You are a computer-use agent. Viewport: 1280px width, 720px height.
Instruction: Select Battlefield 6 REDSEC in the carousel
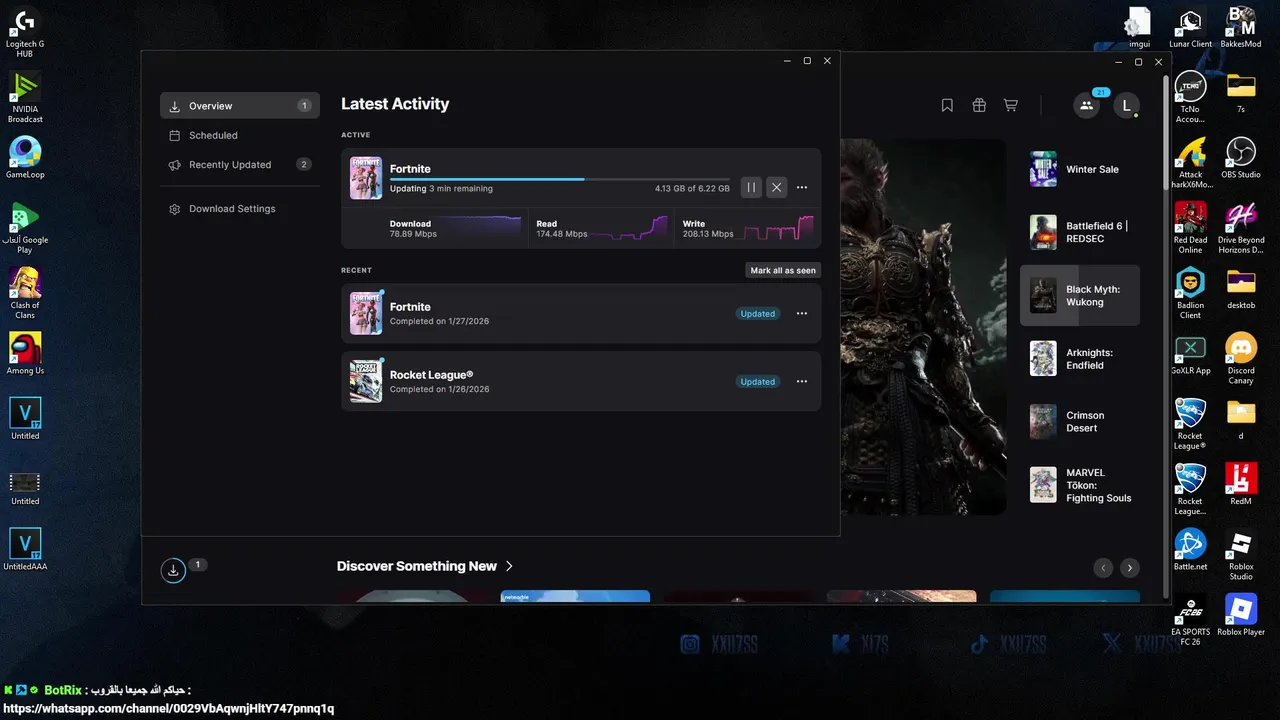[x=1080, y=232]
